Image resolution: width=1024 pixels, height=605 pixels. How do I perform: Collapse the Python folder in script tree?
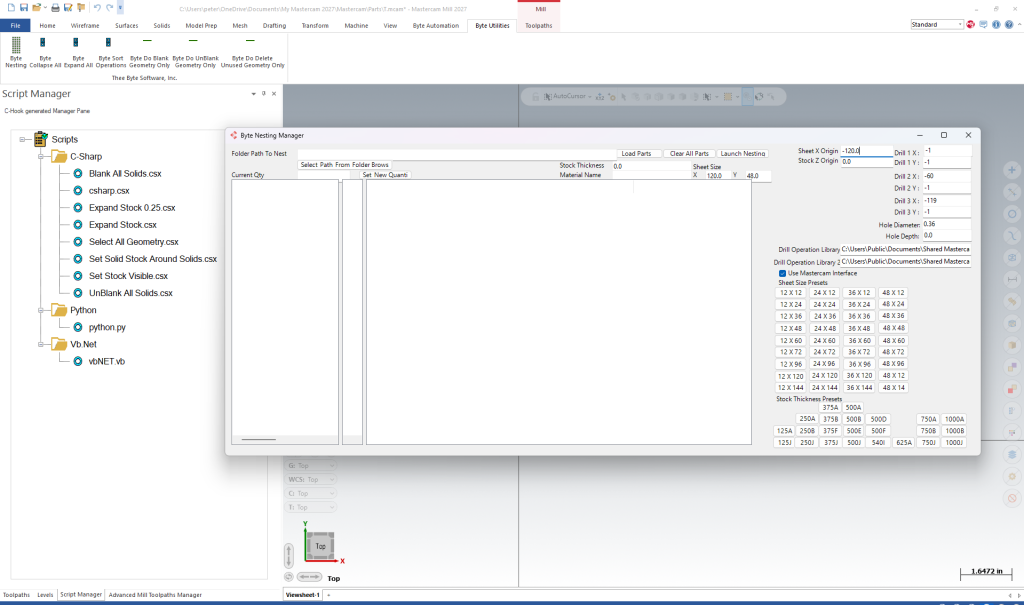point(41,310)
